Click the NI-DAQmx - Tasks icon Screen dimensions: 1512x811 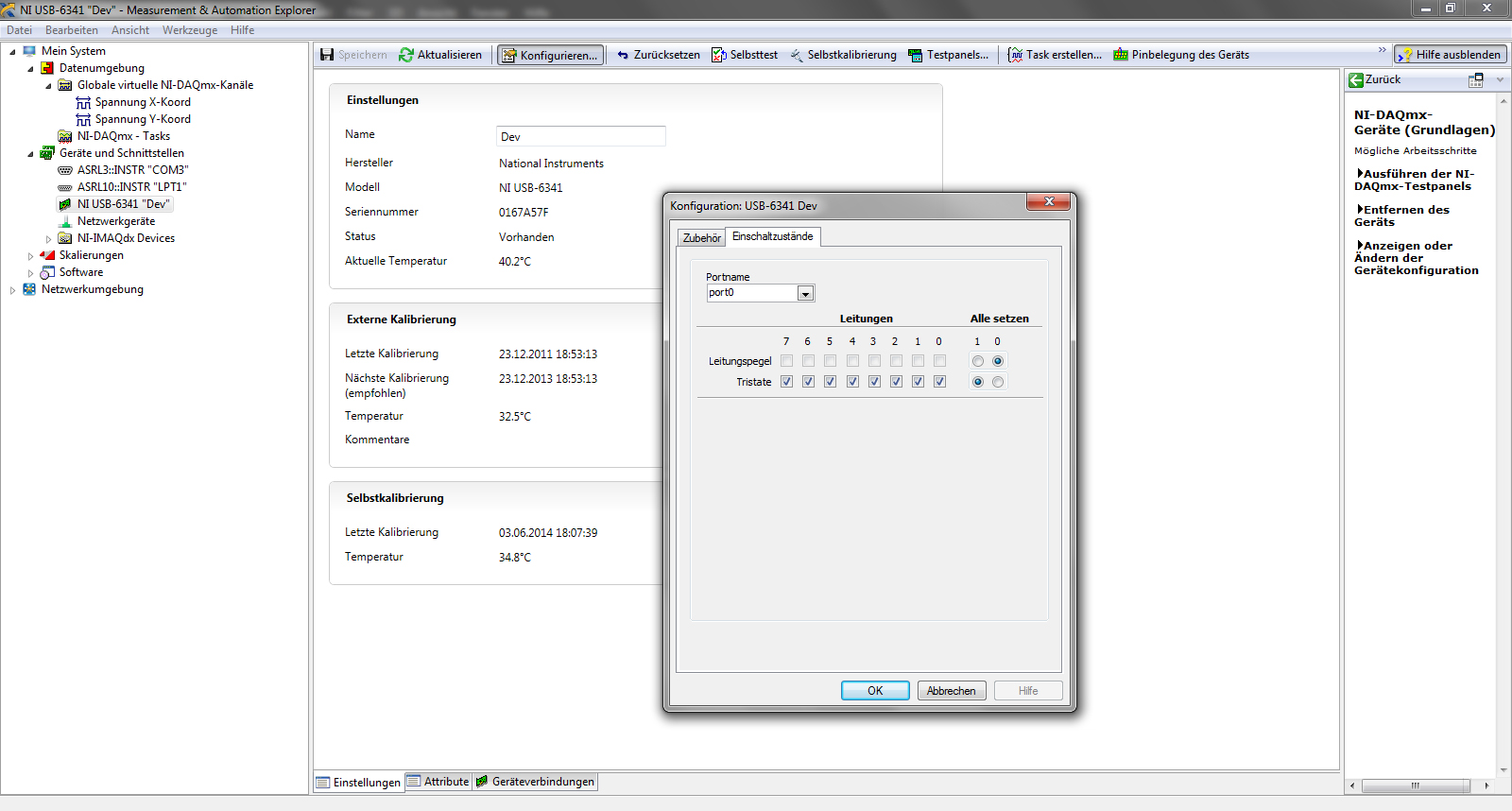tap(65, 136)
